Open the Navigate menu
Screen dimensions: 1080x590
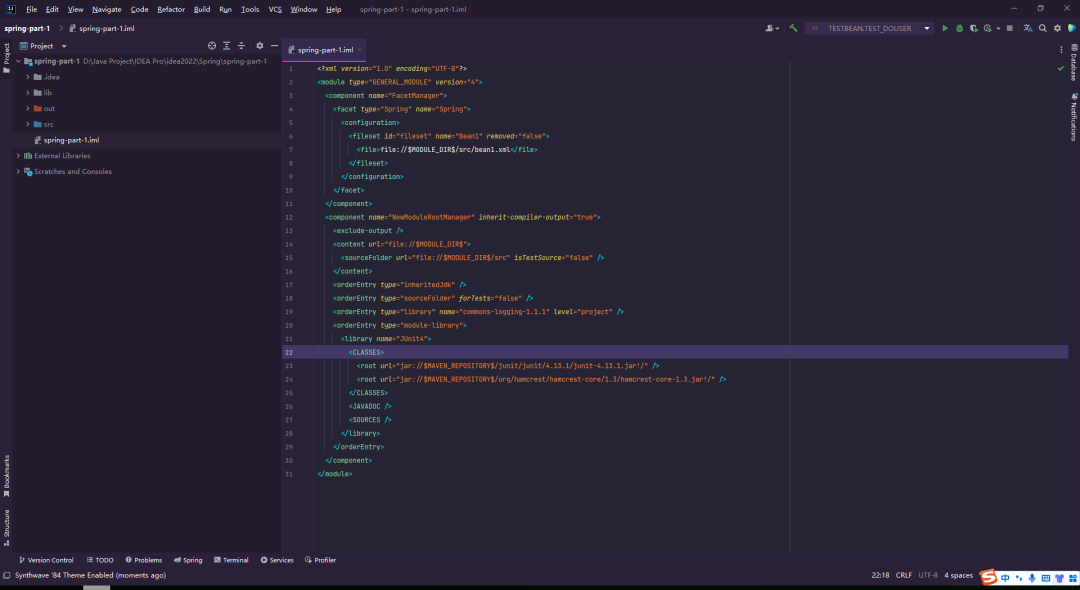(107, 10)
